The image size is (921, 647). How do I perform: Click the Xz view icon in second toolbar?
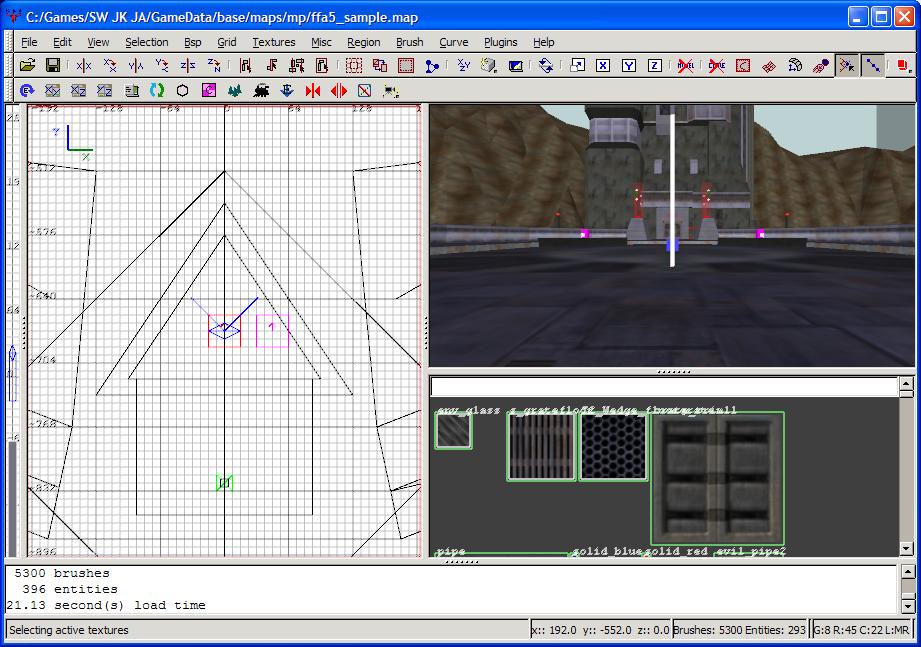coord(79,90)
